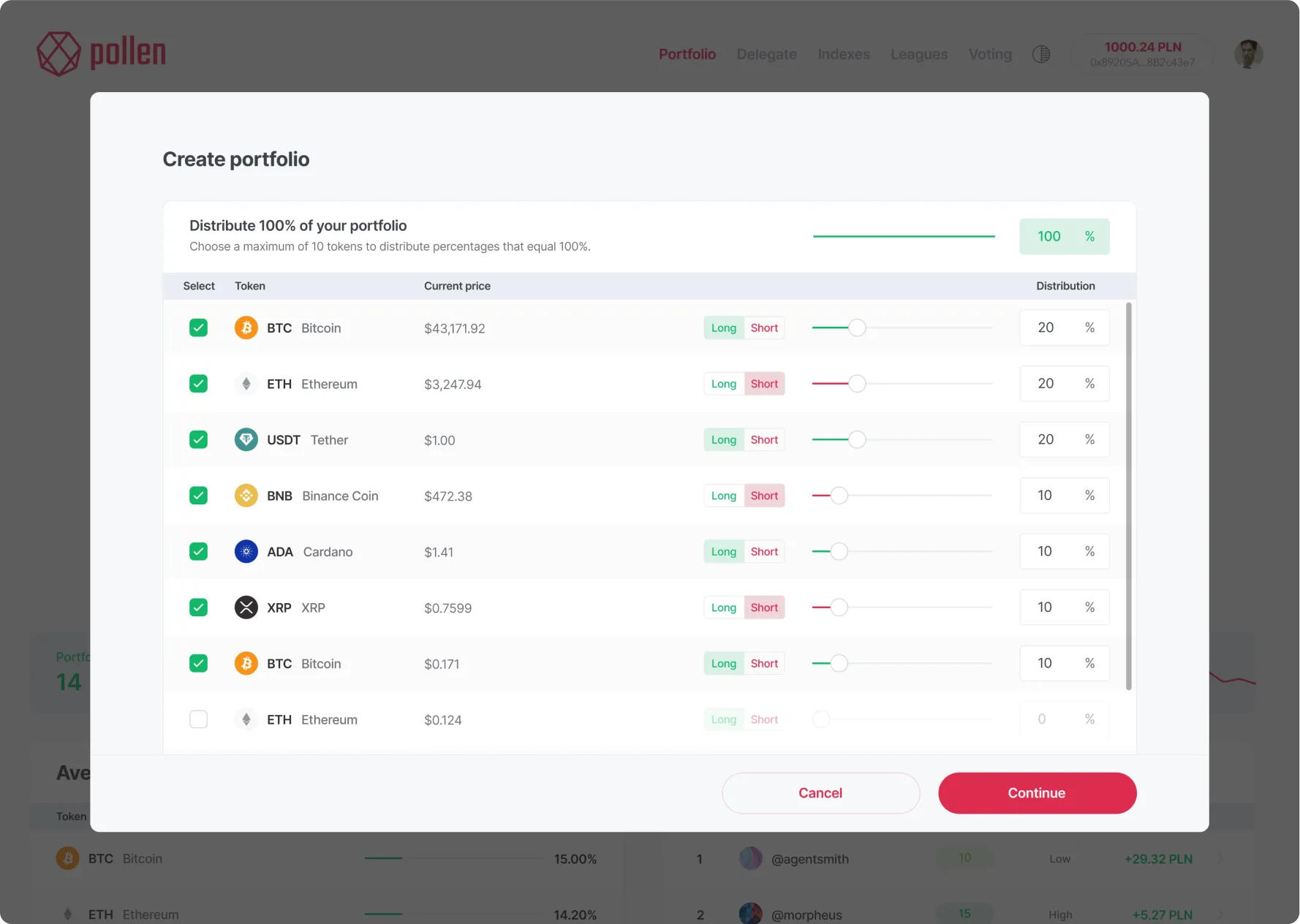Click the 1000.24 PLN wallet button
1300x924 pixels.
[x=1142, y=54]
